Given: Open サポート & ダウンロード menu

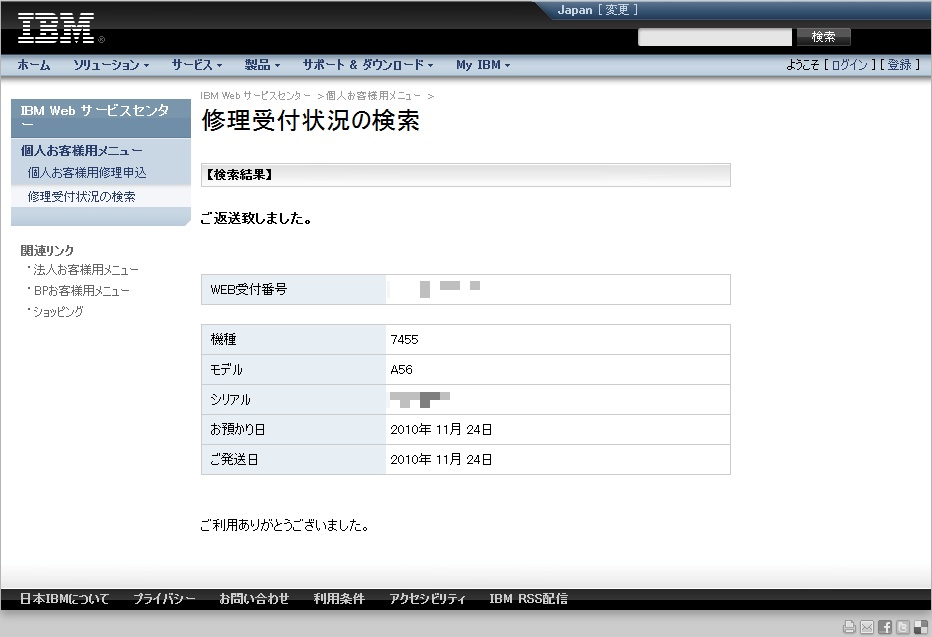Looking at the screenshot, I should pos(368,65).
